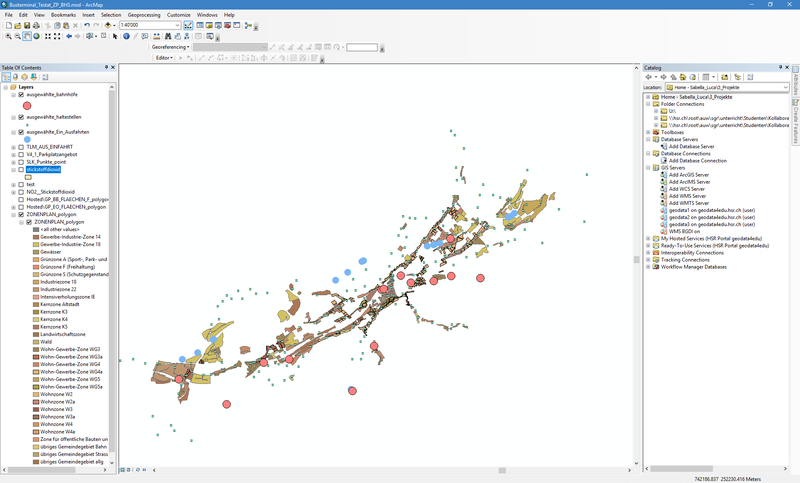
Task: Enable the TLM_AUS_EINFAHRT layer checkbox
Action: point(21,147)
